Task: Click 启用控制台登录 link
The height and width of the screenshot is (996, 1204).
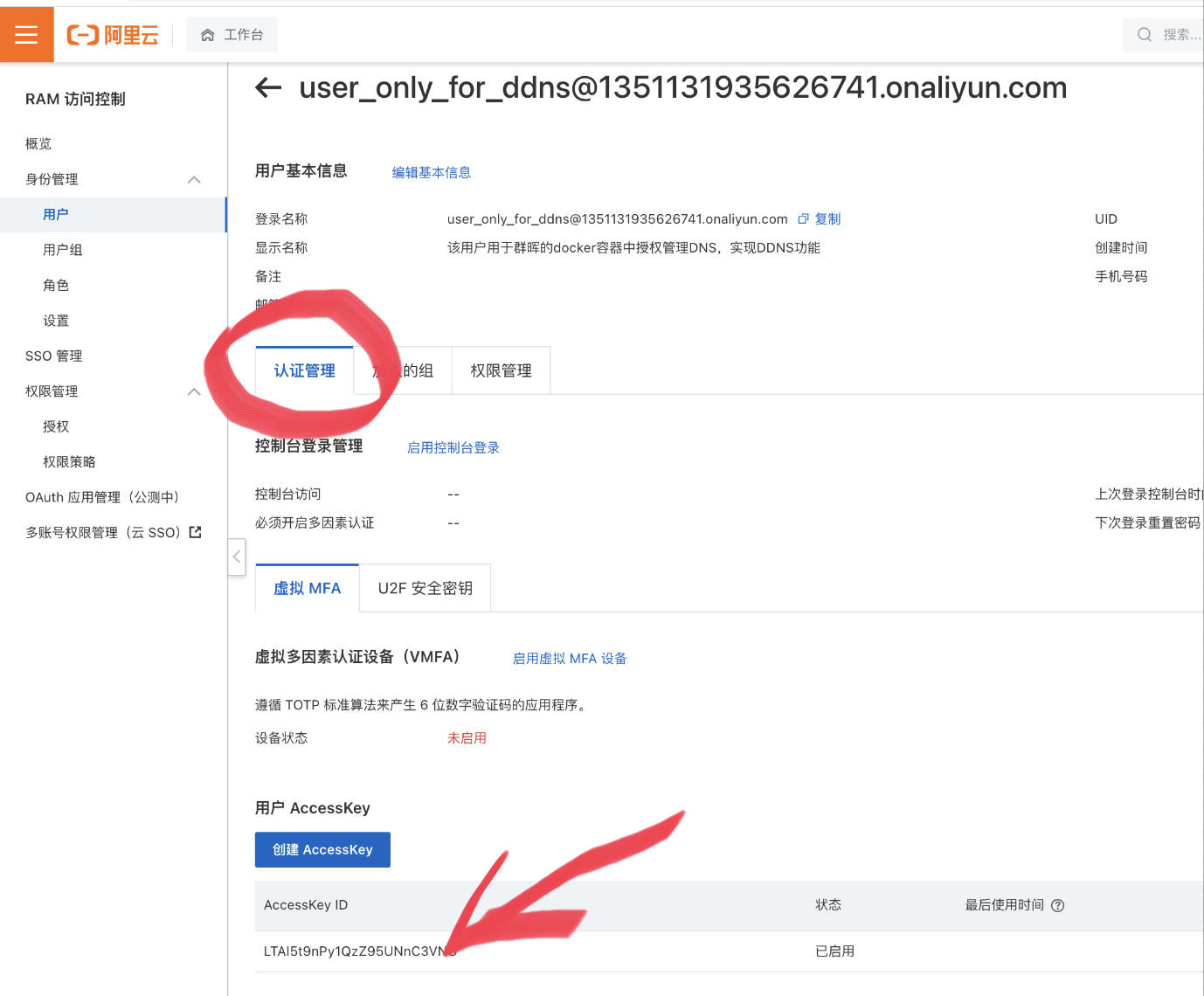Action: tap(453, 447)
